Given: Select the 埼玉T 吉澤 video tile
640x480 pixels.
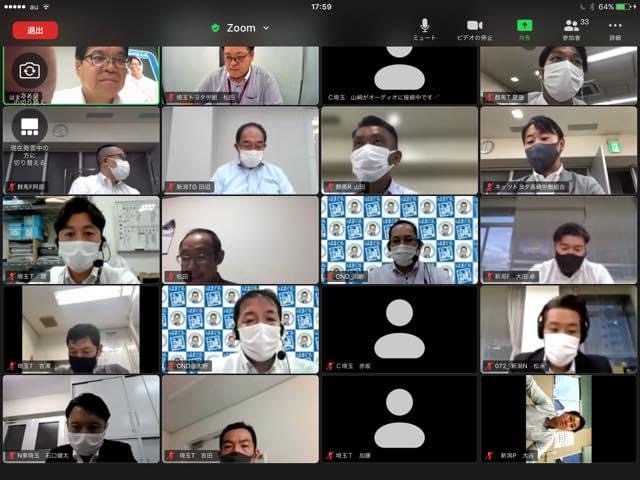Looking at the screenshot, I should tap(81, 329).
